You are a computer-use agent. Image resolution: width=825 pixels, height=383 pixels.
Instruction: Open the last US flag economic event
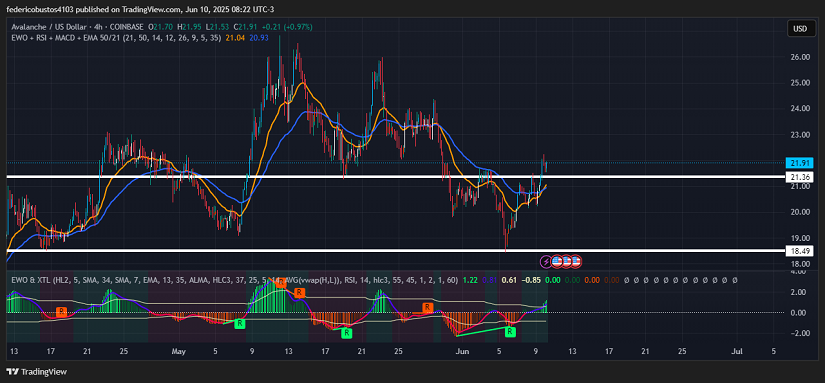[x=576, y=260]
